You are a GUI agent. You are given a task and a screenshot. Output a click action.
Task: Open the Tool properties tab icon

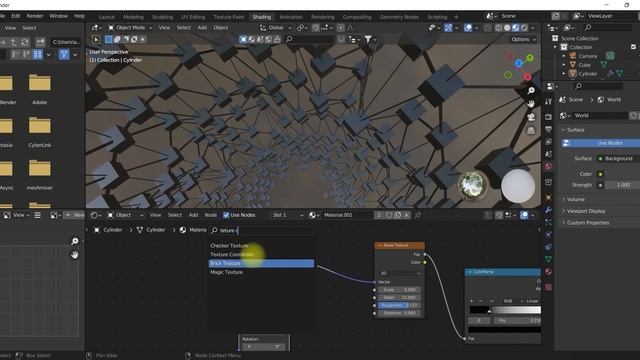tap(549, 102)
